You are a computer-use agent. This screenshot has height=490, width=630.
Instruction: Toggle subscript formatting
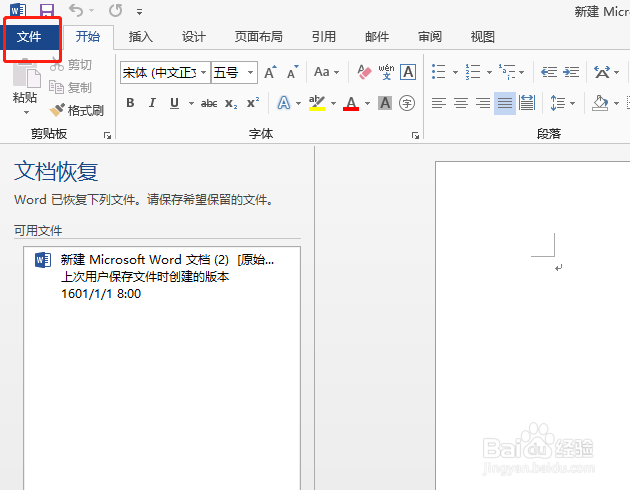point(231,103)
